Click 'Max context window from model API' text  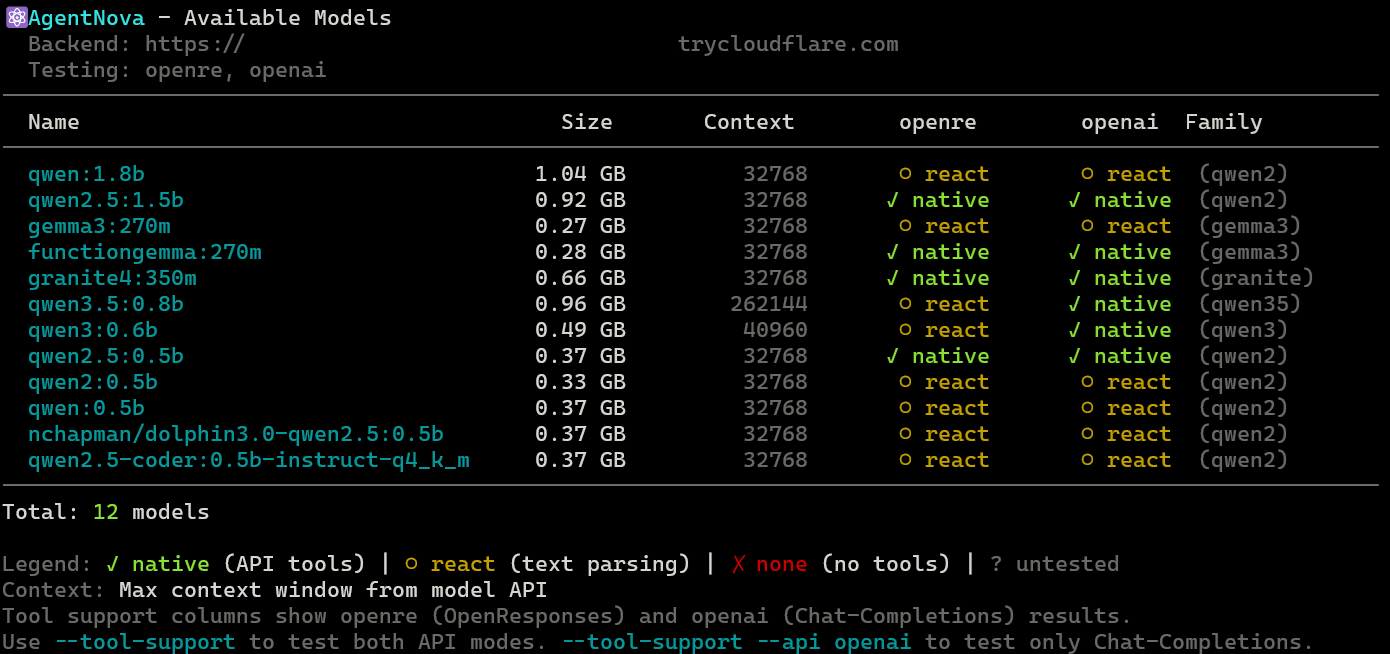click(x=333, y=590)
